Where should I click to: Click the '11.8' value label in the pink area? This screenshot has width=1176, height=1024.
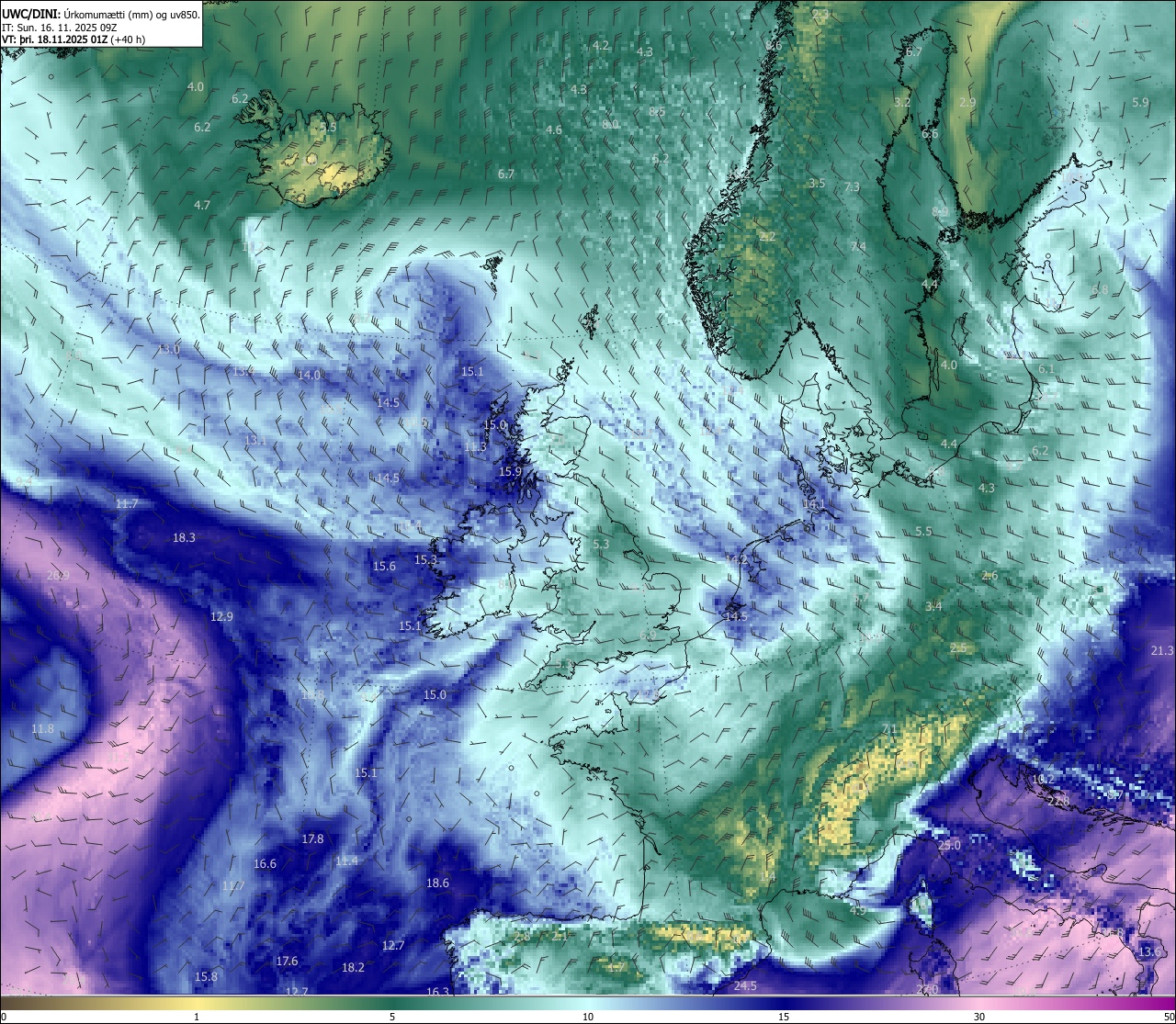point(42,729)
